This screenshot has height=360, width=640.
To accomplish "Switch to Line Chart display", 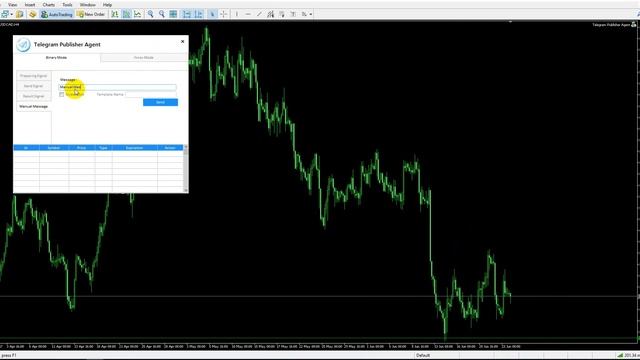I will (138, 14).
